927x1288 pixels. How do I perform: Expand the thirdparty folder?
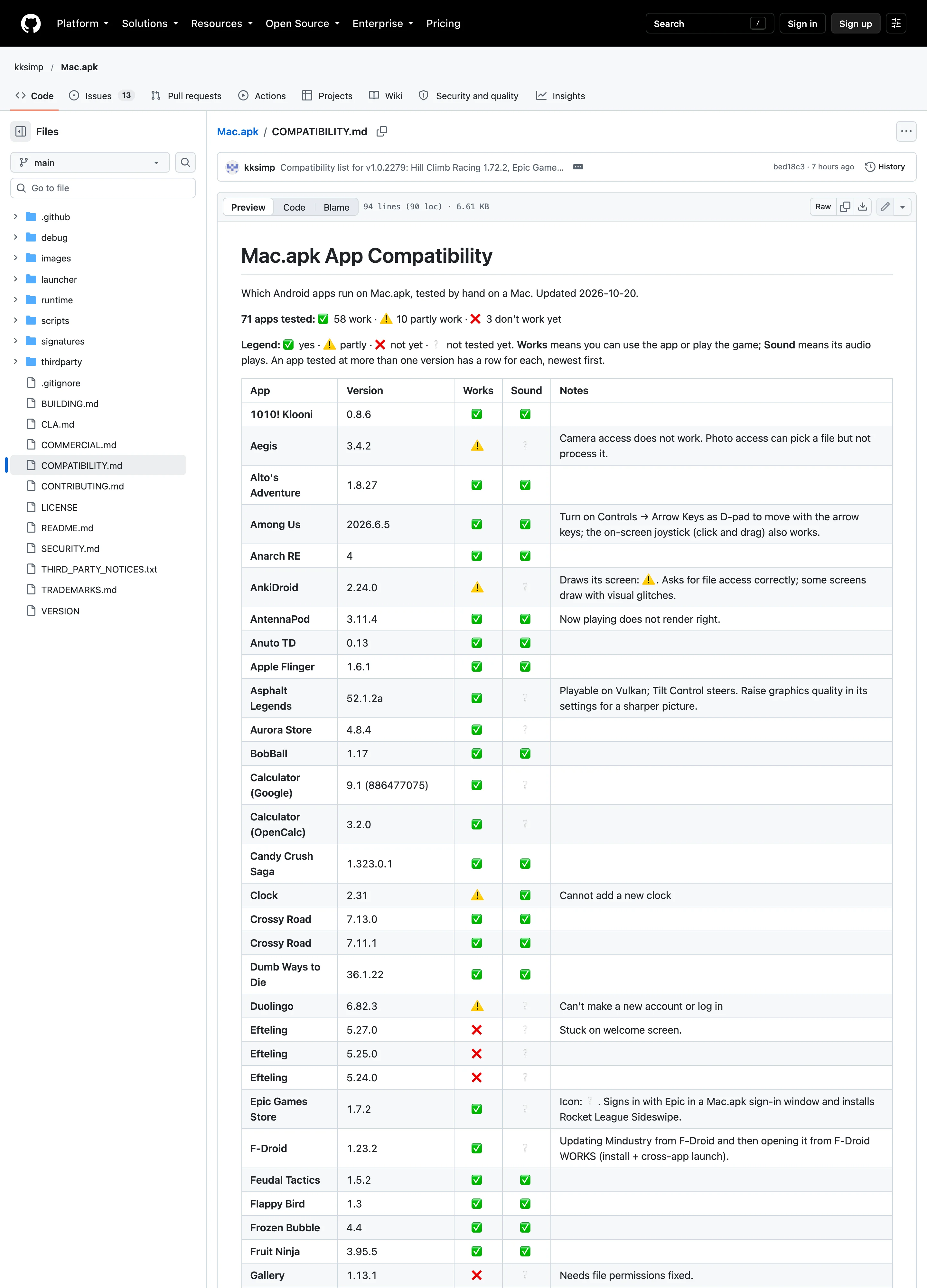(15, 362)
